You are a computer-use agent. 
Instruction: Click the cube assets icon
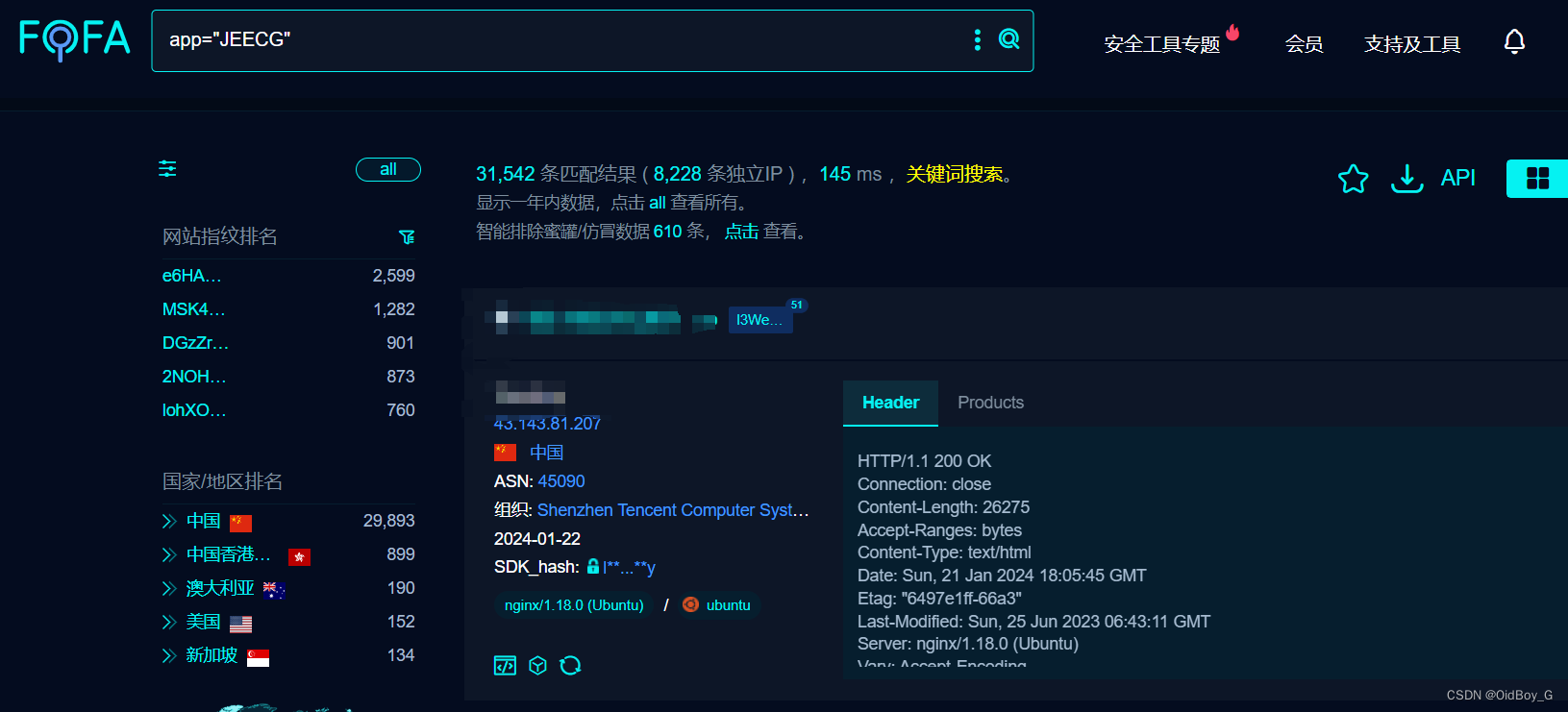537,665
